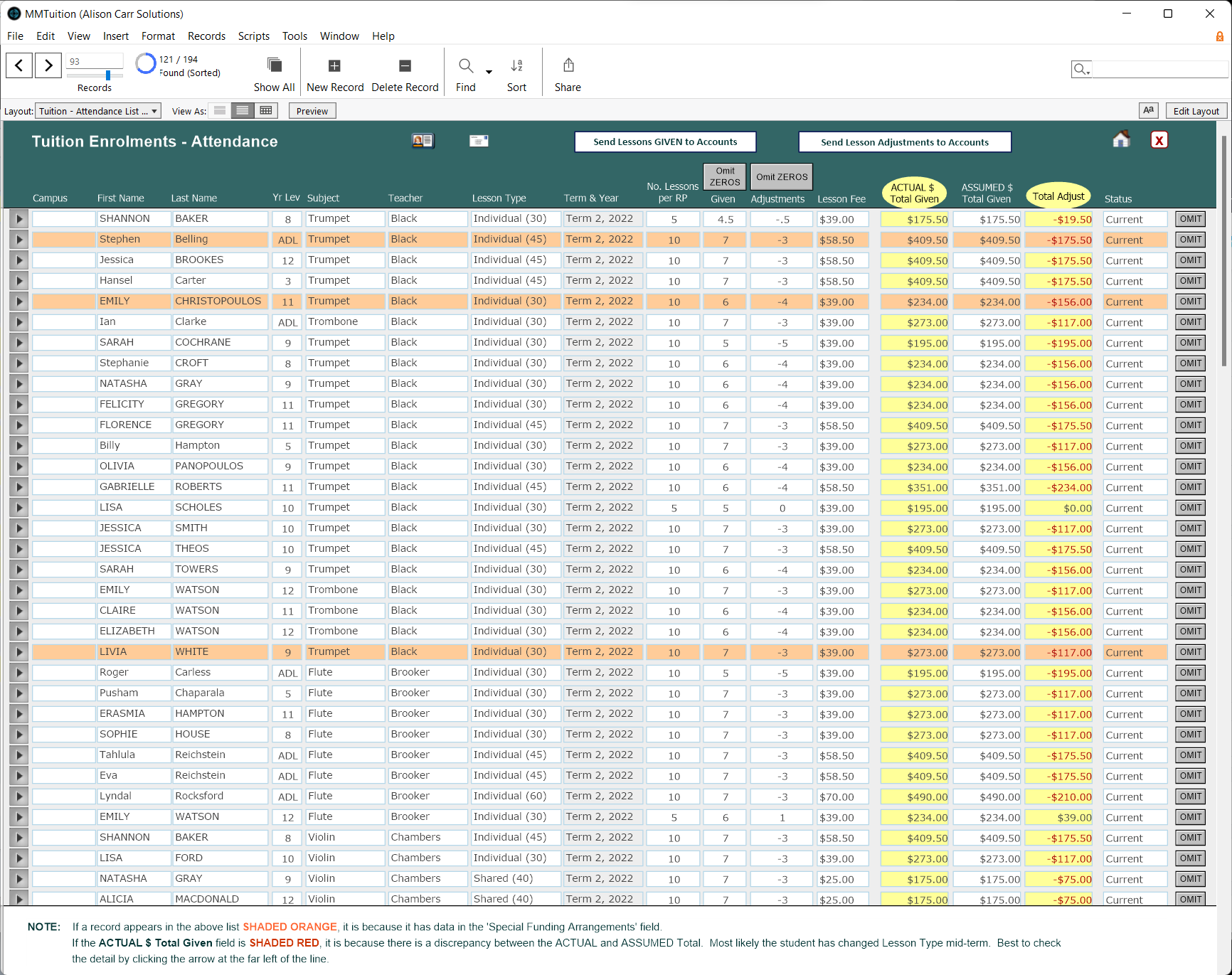Open the Records menu
The image size is (1232, 975).
206,36
